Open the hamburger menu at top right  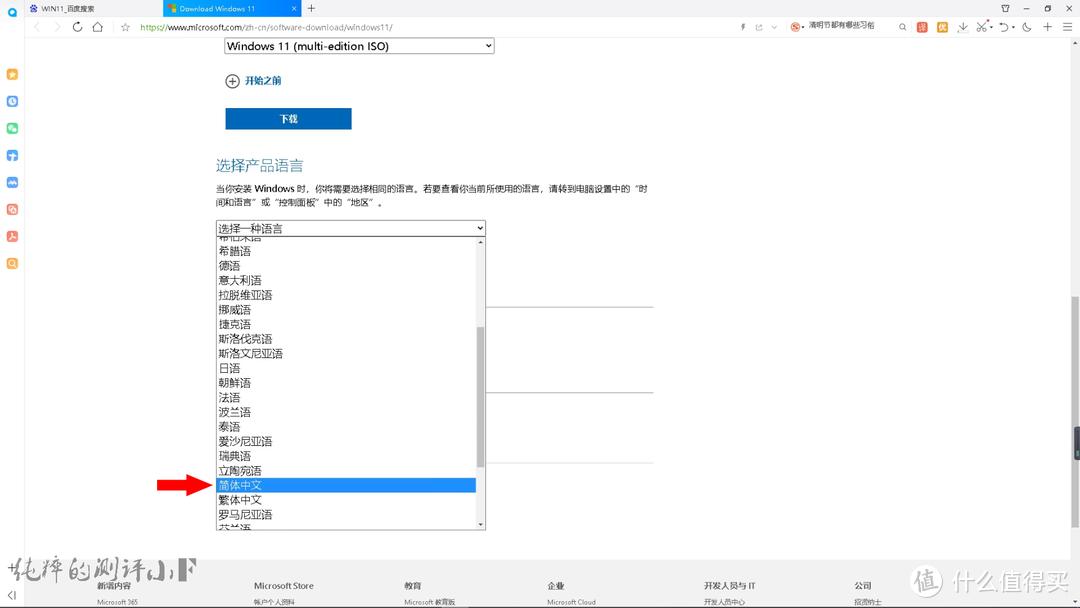(x=1068, y=26)
